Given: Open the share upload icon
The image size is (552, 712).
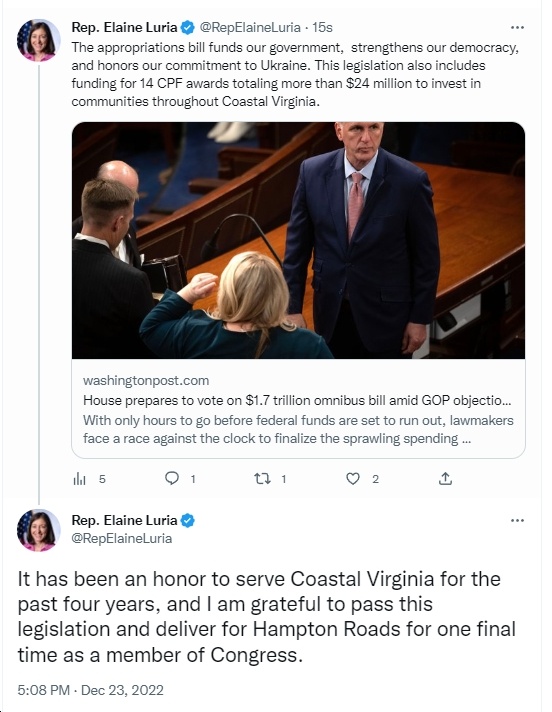Looking at the screenshot, I should pyautogui.click(x=445, y=478).
